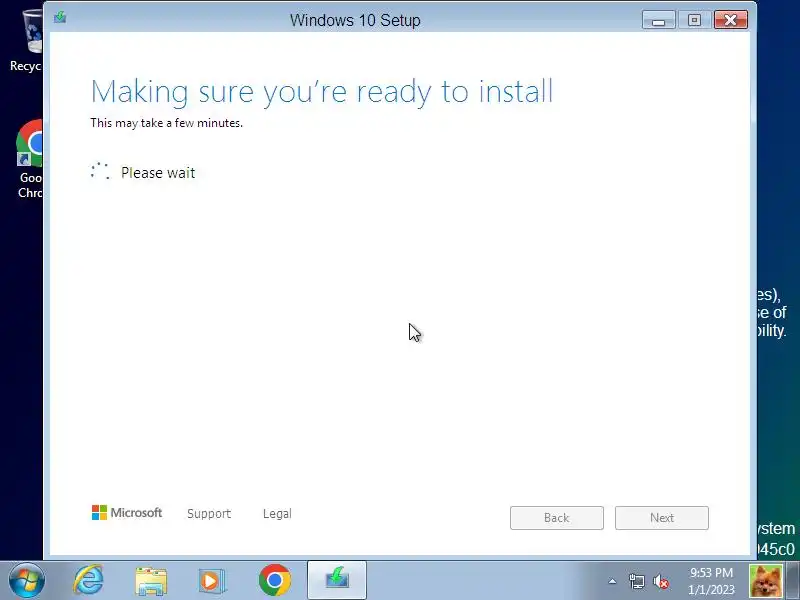Launch Google Chrome from the taskbar
Viewport: 800px width, 600px height.
click(274, 580)
